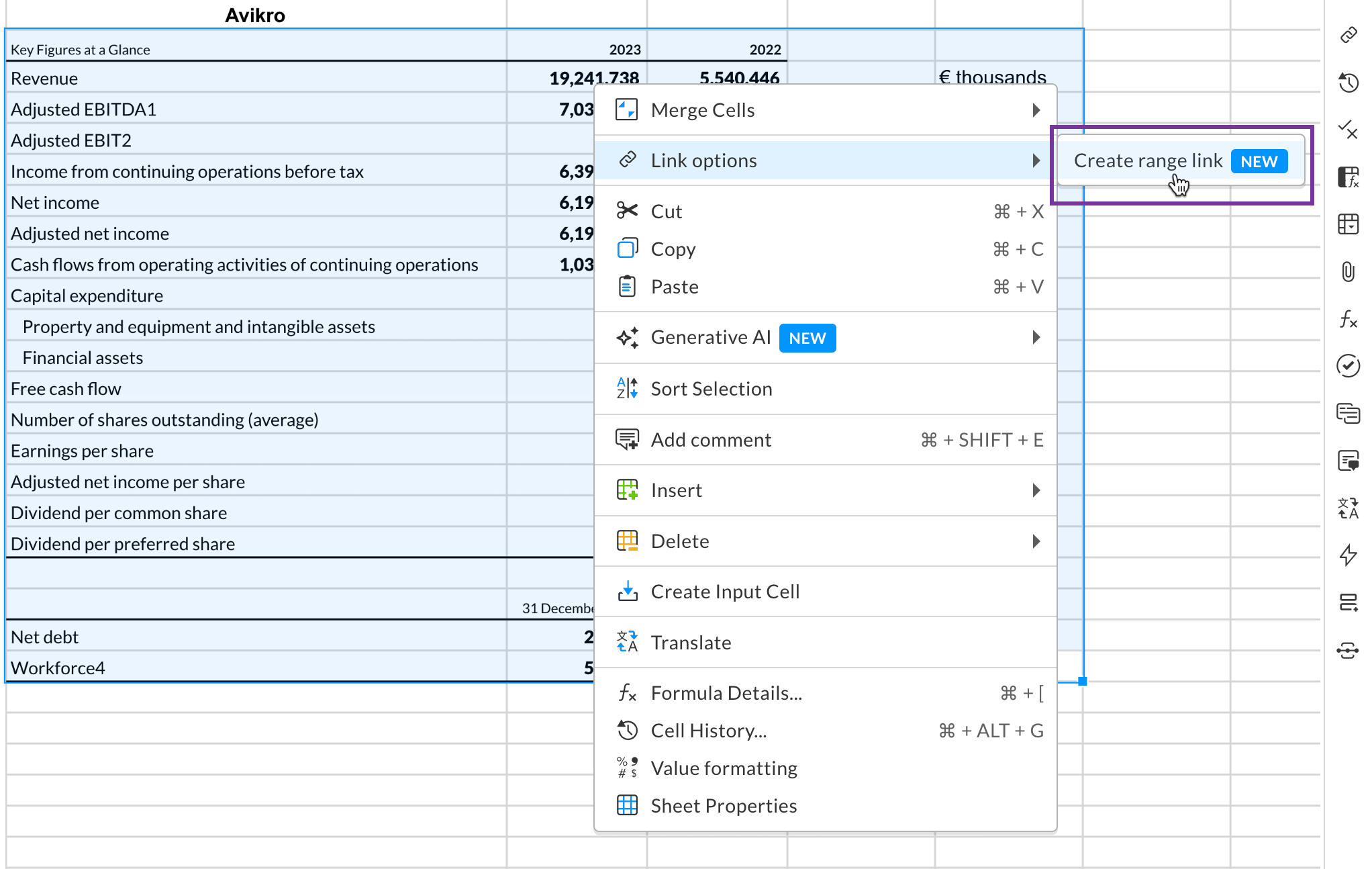The width and height of the screenshot is (1372, 869).
Task: Click Create Input Cell in the menu
Action: pyautogui.click(x=725, y=591)
